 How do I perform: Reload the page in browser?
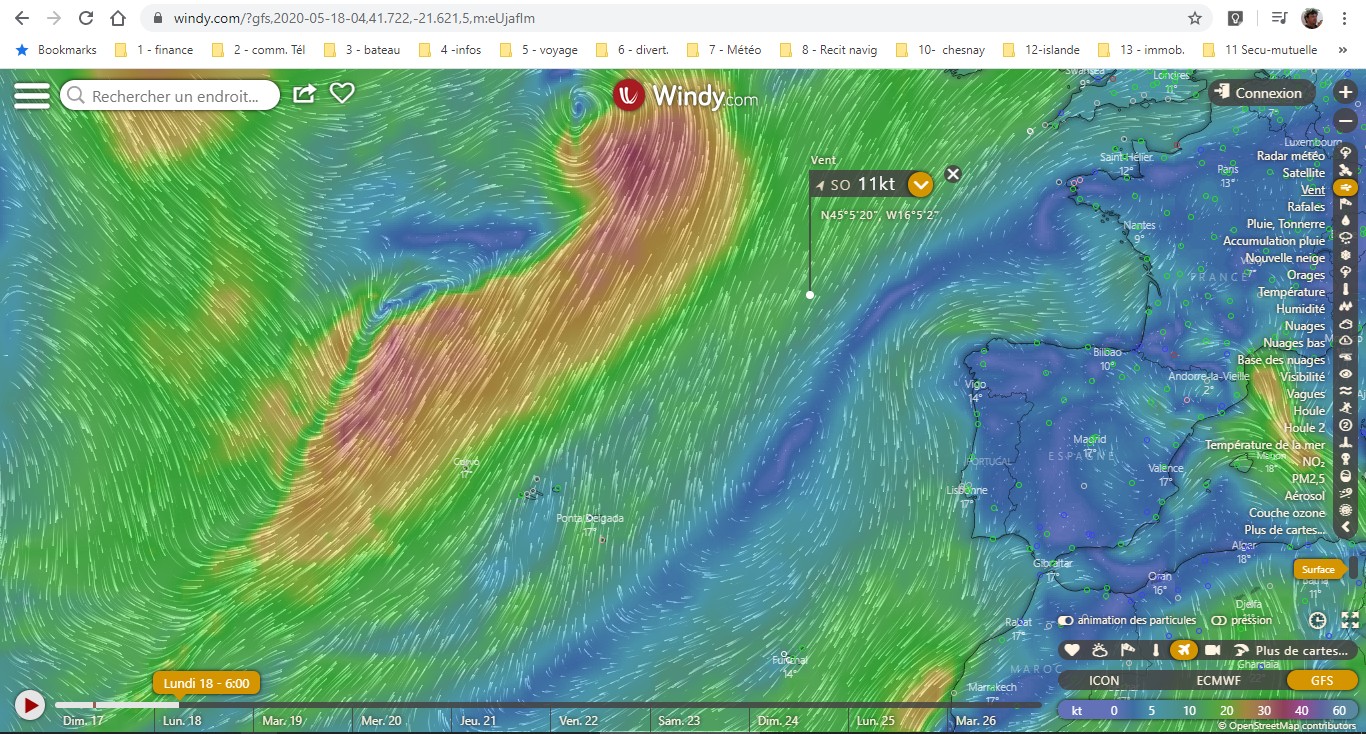pyautogui.click(x=86, y=18)
